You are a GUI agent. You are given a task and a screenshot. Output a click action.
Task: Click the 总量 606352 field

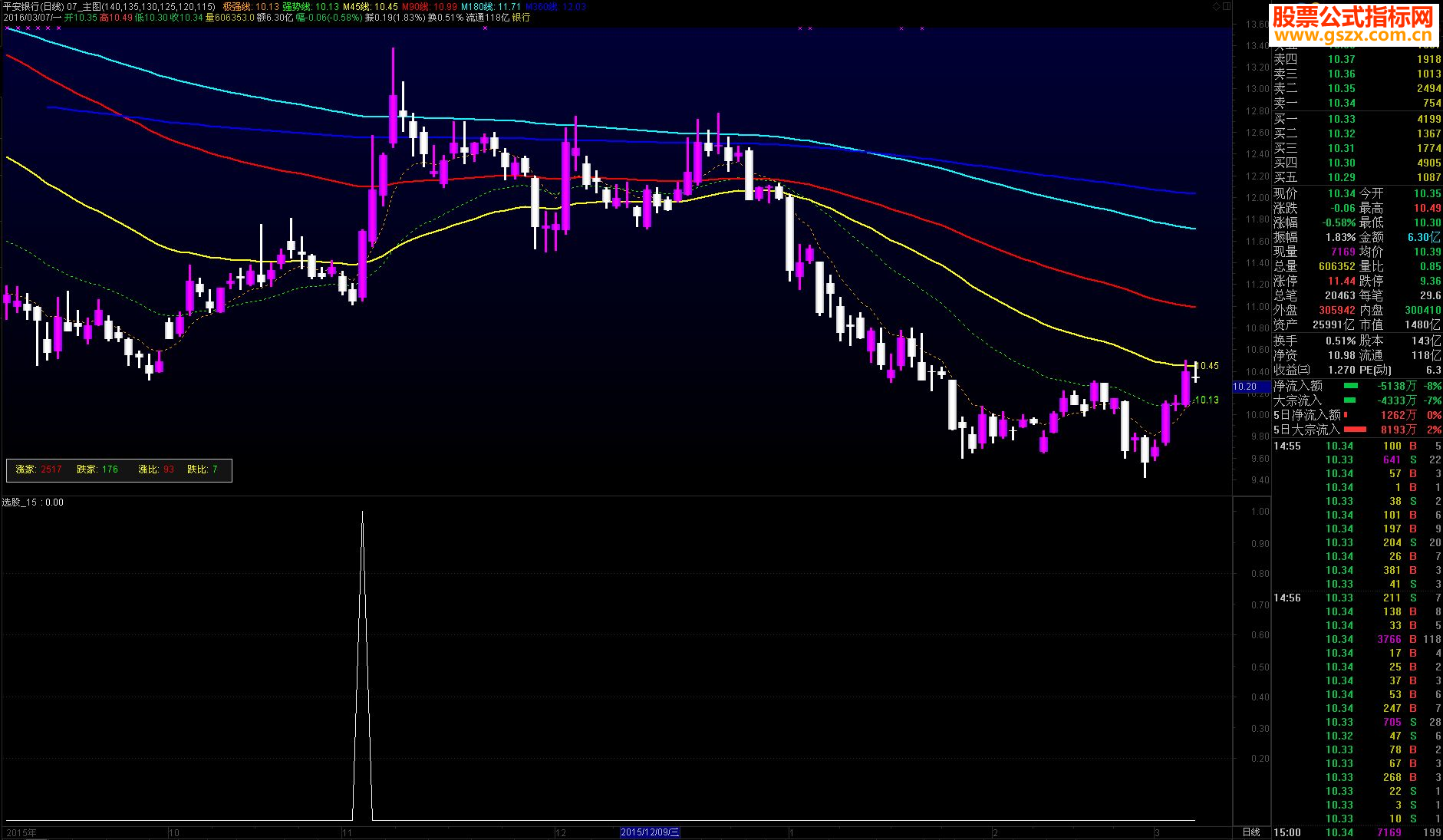coord(1315,267)
